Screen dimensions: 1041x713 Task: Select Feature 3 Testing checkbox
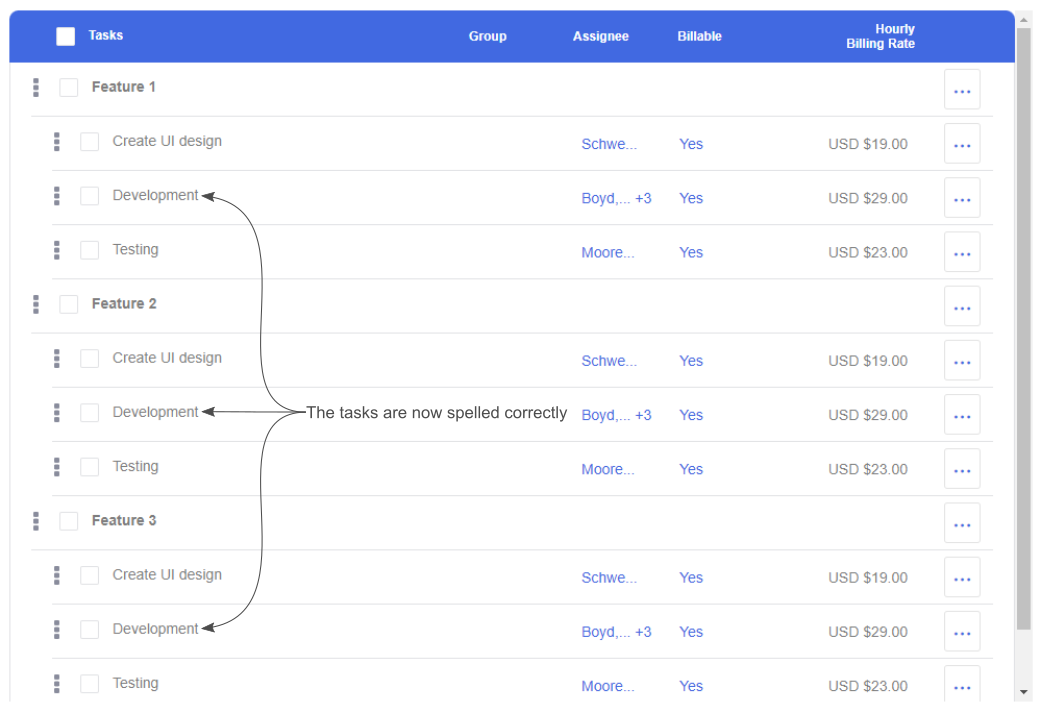click(x=90, y=684)
